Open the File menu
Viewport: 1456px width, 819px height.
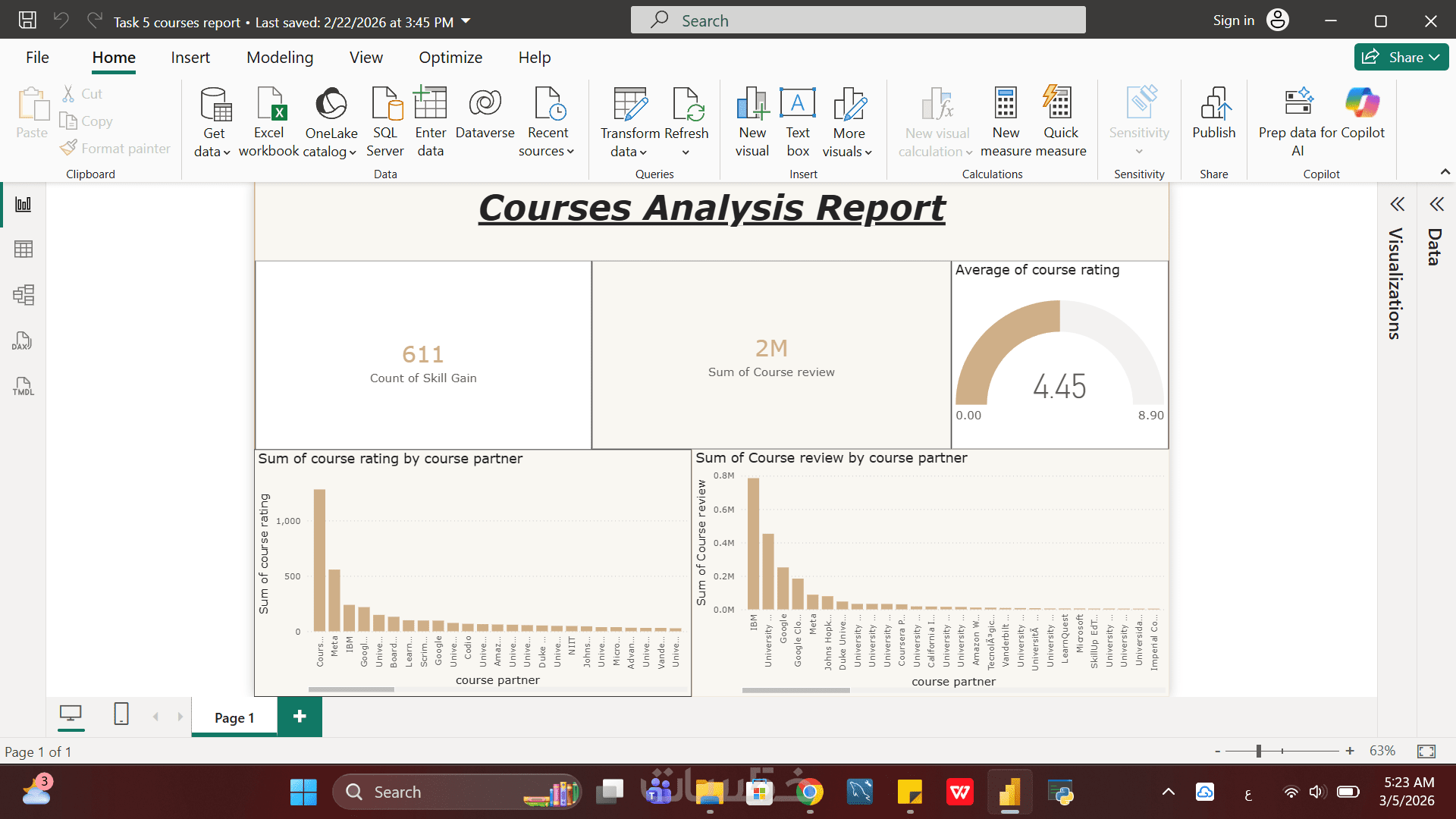(37, 58)
